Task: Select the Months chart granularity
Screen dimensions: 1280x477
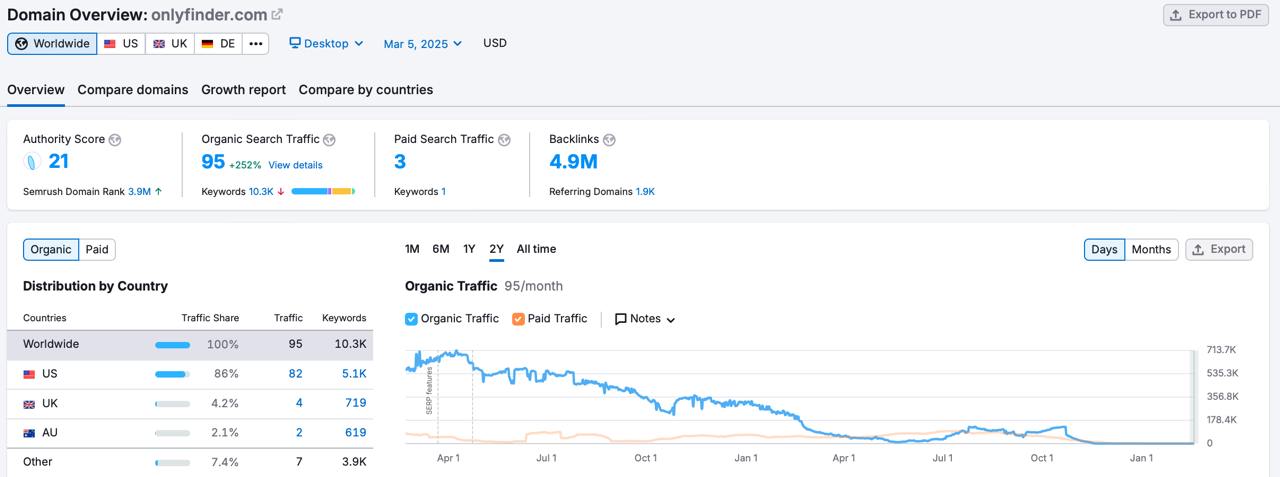Action: click(1151, 250)
